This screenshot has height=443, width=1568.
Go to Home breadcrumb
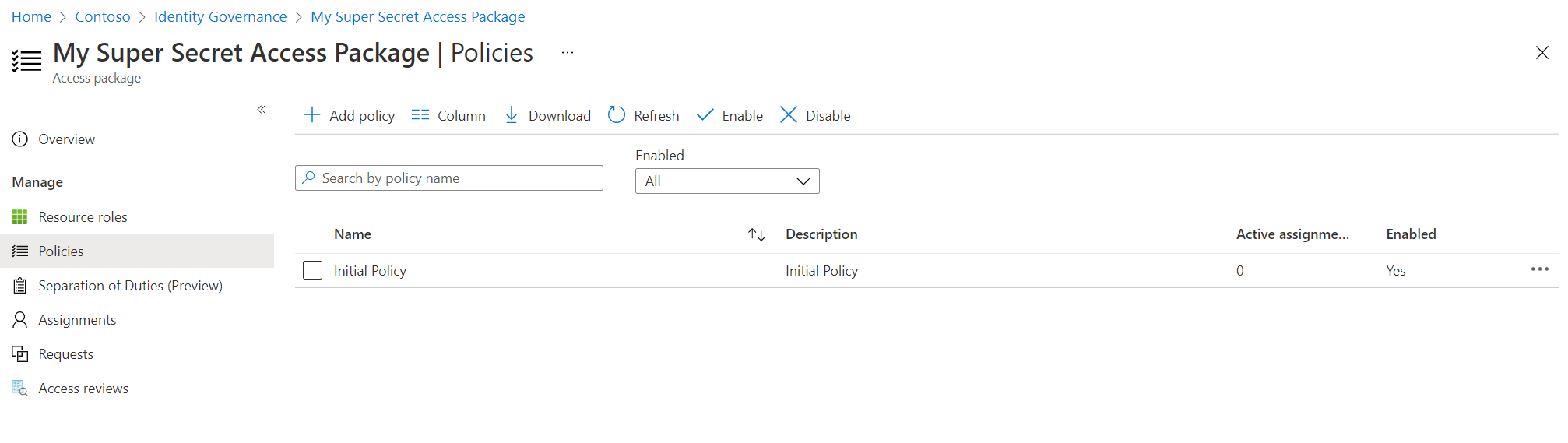click(x=31, y=16)
